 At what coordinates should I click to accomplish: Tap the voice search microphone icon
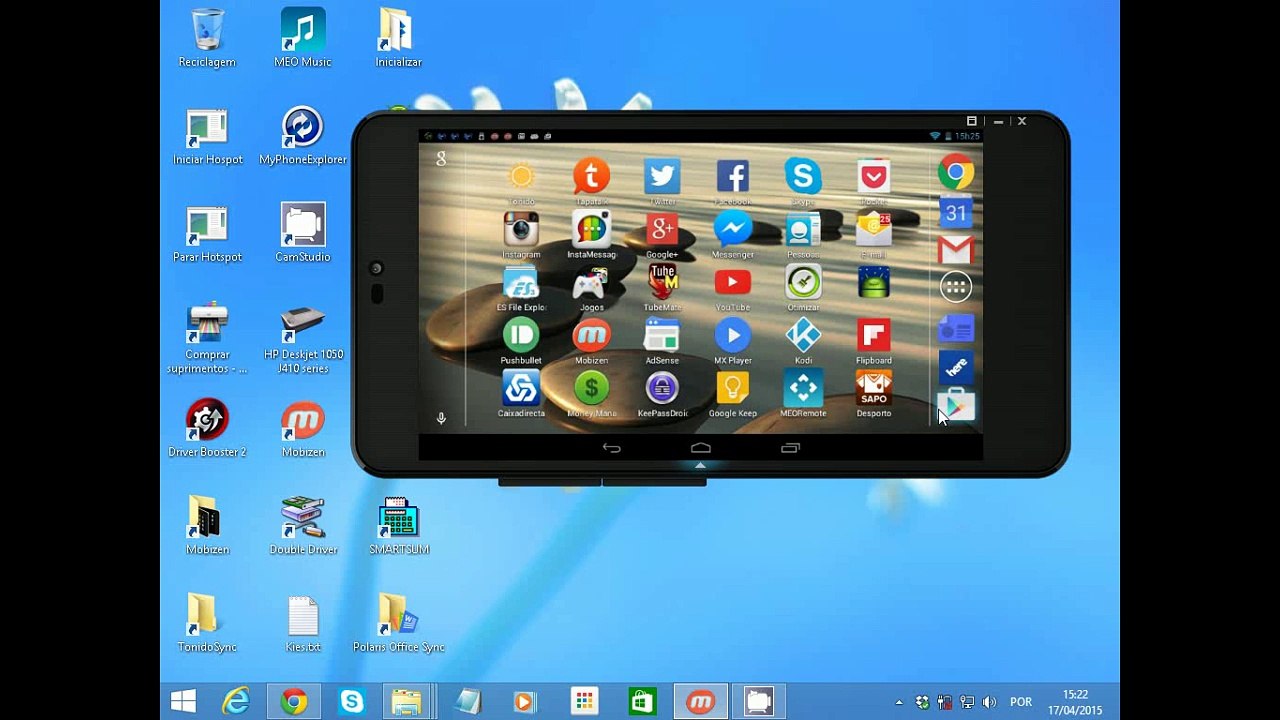click(x=441, y=419)
